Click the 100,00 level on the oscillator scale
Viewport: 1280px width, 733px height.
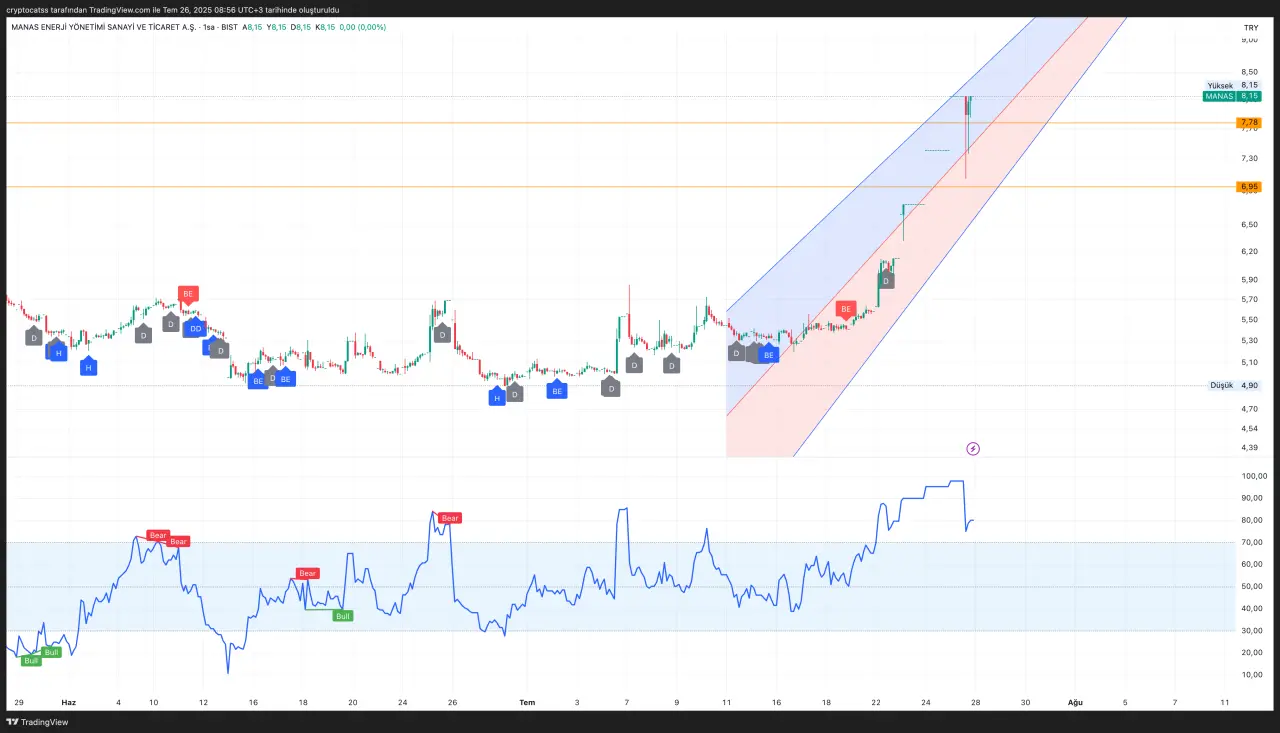(1253, 476)
